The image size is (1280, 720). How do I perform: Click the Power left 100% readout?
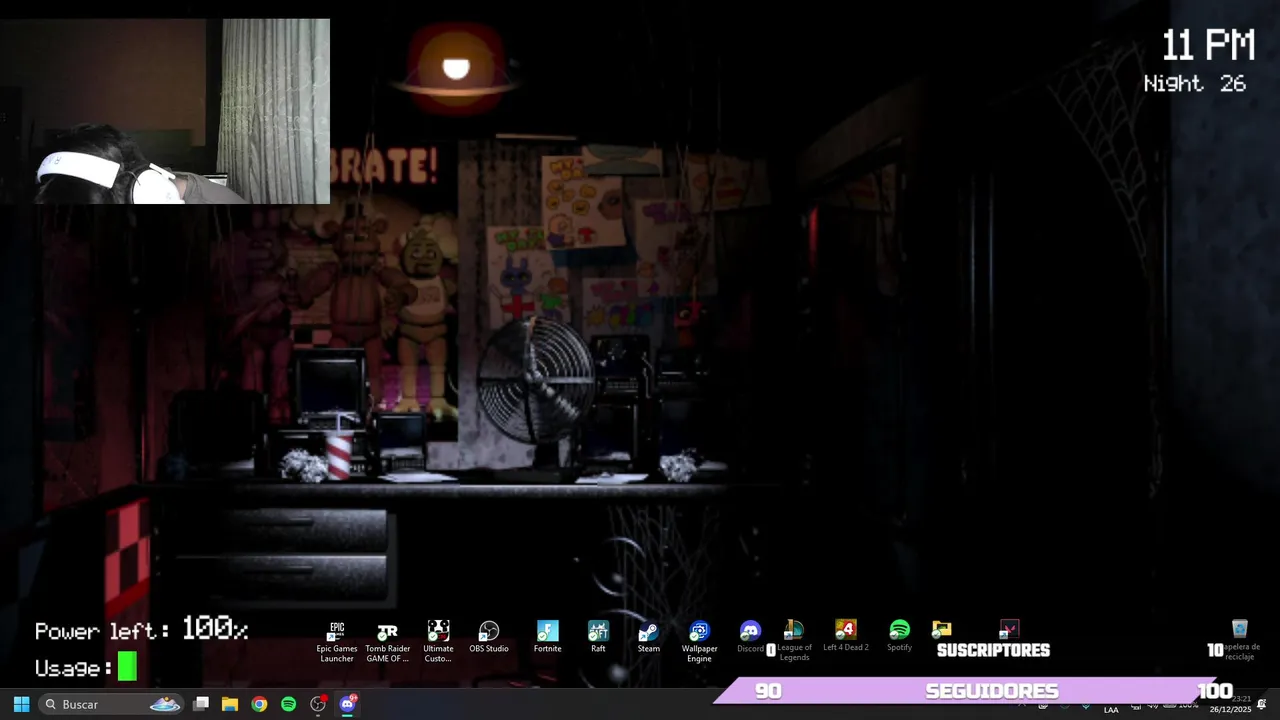[x=141, y=630]
